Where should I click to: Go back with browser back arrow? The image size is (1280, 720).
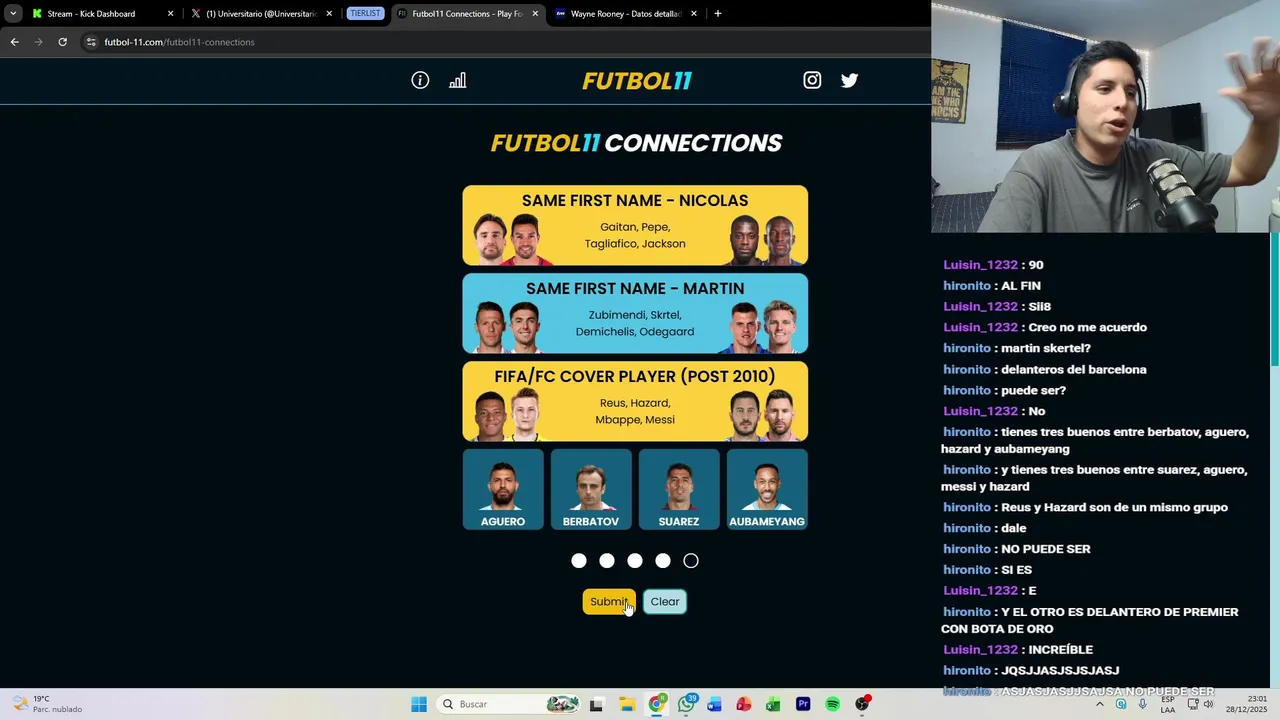coord(14,42)
